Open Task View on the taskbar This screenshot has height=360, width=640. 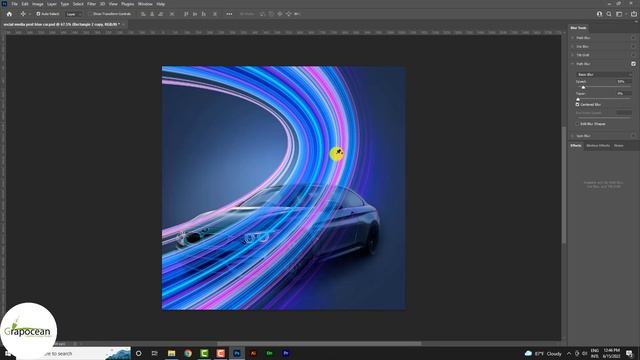coord(155,353)
